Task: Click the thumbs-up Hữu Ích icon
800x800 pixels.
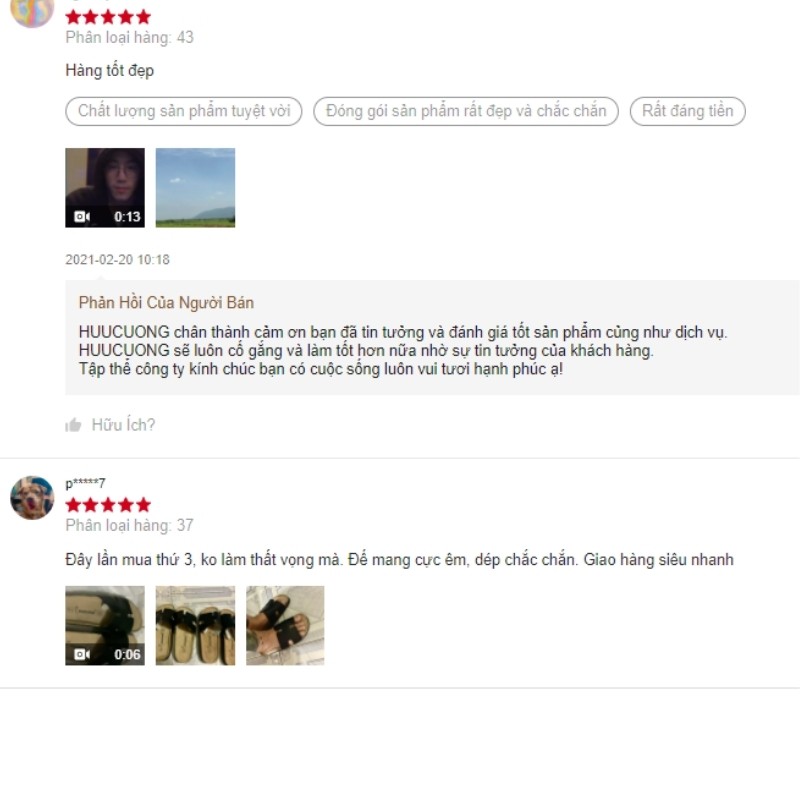Action: pyautogui.click(x=73, y=425)
